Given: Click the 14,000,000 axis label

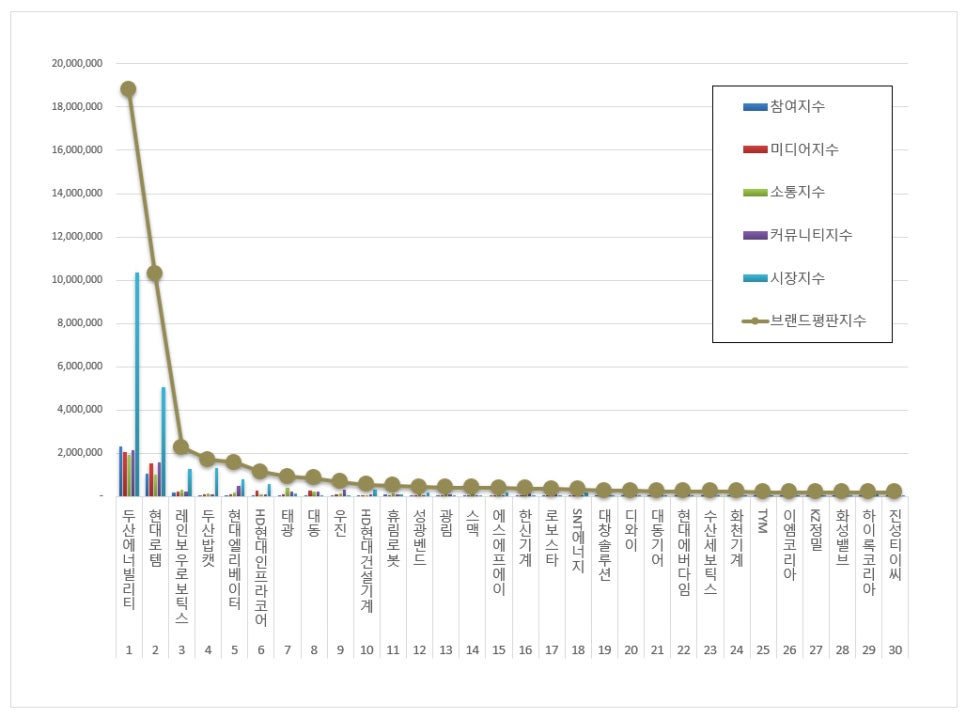Looking at the screenshot, I should 77,193.
